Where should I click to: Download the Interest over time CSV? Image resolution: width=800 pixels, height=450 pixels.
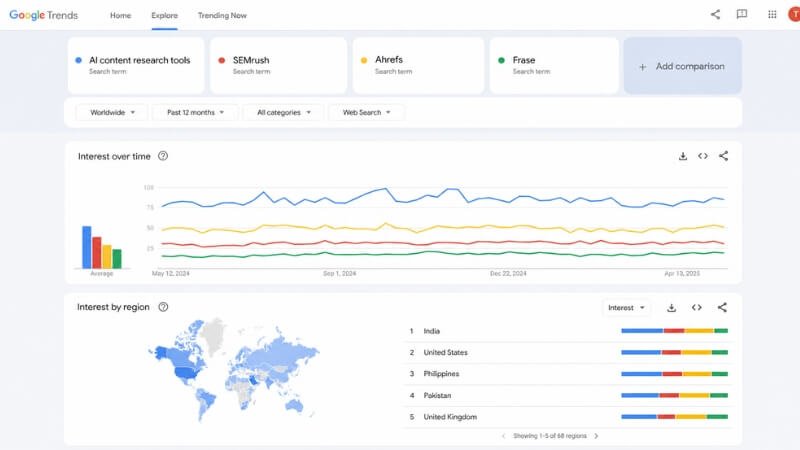click(683, 156)
